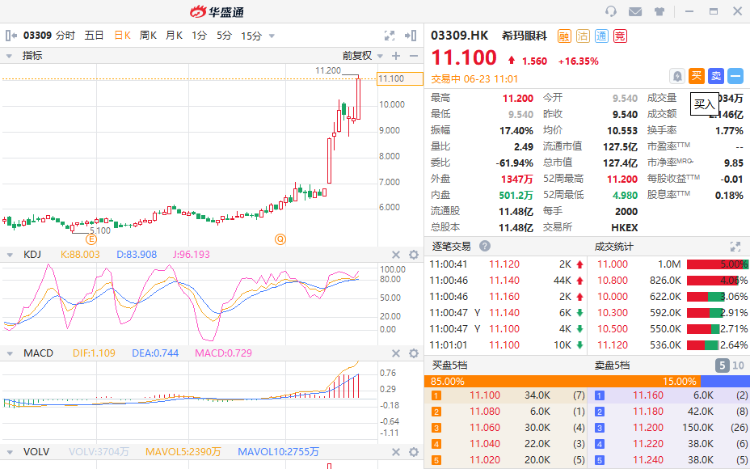Screen dimensions: 750x469
Task: Switch to 分时 intraday tab
Action: 66,35
